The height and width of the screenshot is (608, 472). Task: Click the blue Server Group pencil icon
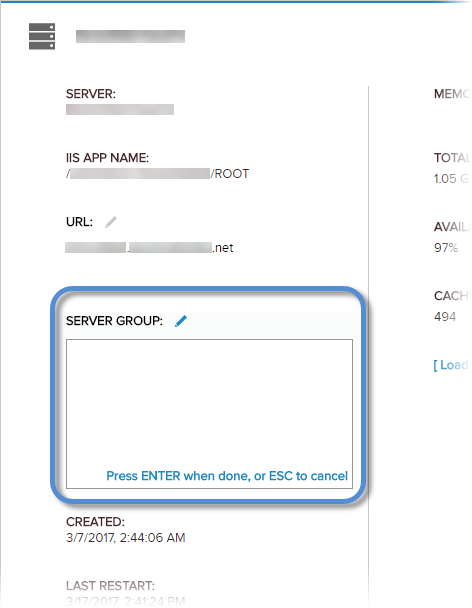pyautogui.click(x=181, y=321)
